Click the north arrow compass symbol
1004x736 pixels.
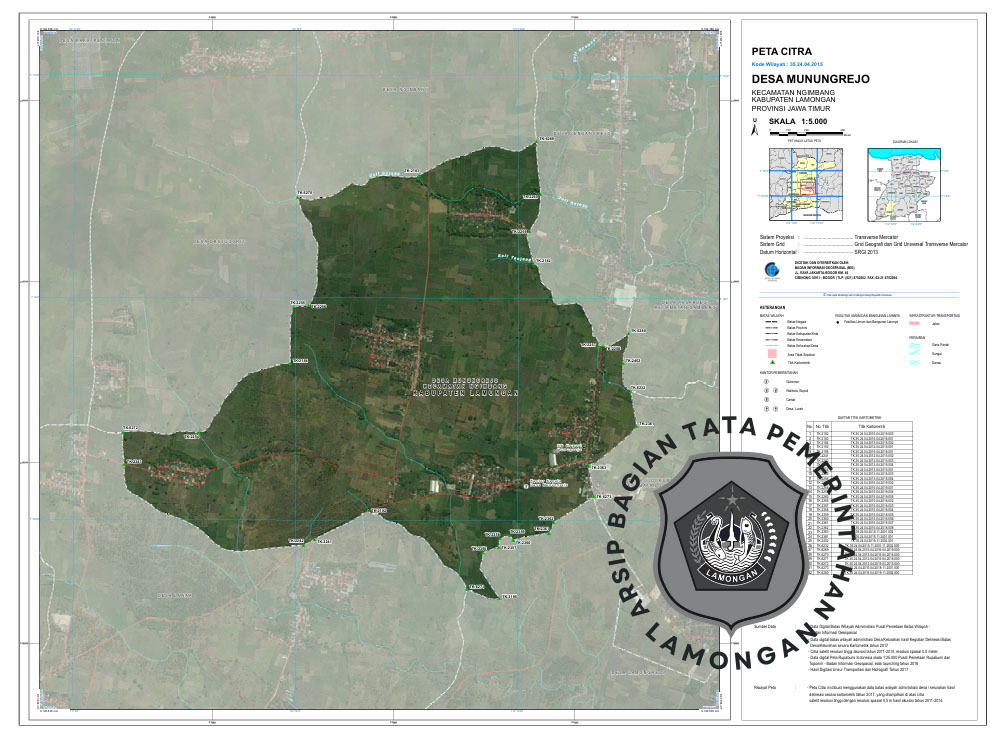[756, 130]
